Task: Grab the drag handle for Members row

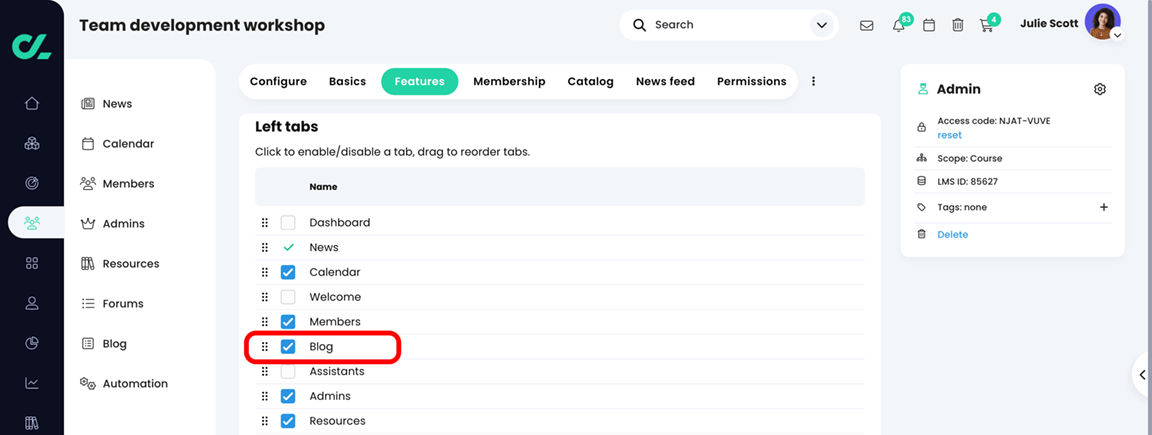Action: tap(264, 322)
